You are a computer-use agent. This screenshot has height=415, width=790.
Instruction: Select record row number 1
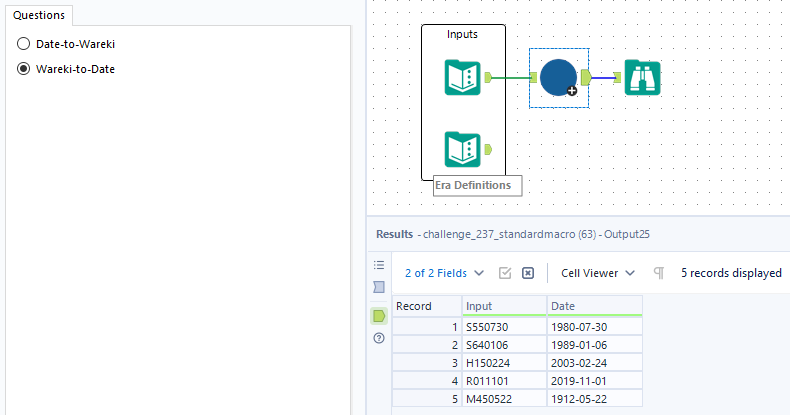pyautogui.click(x=427, y=327)
